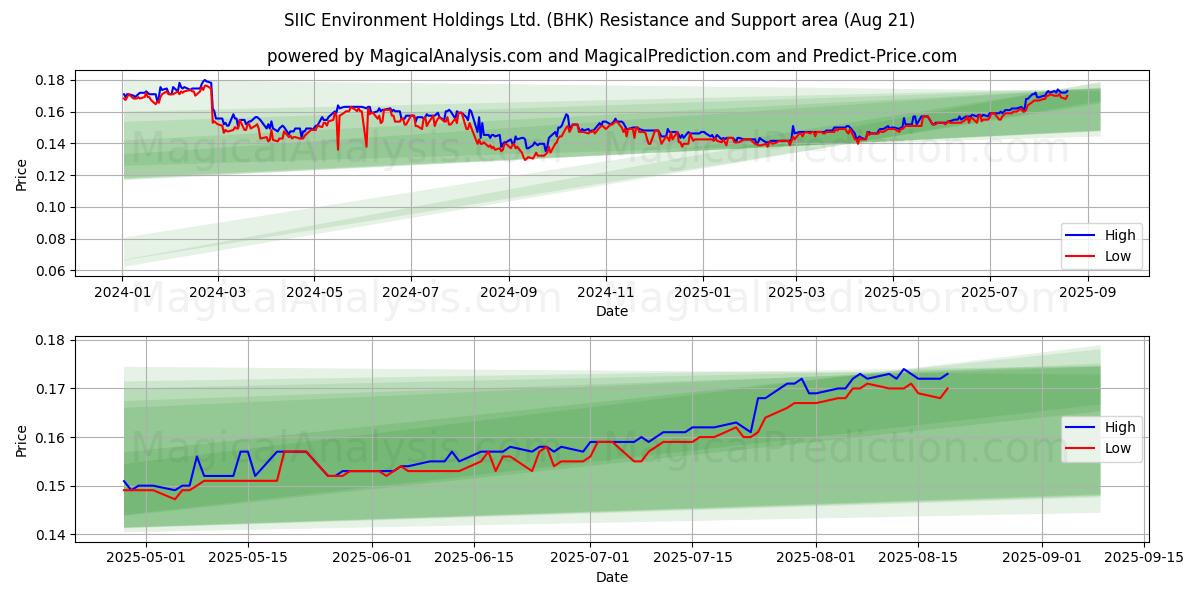Select the 2025-08-01 date tick label
Viewport: 1200px width, 600px height.
(818, 559)
